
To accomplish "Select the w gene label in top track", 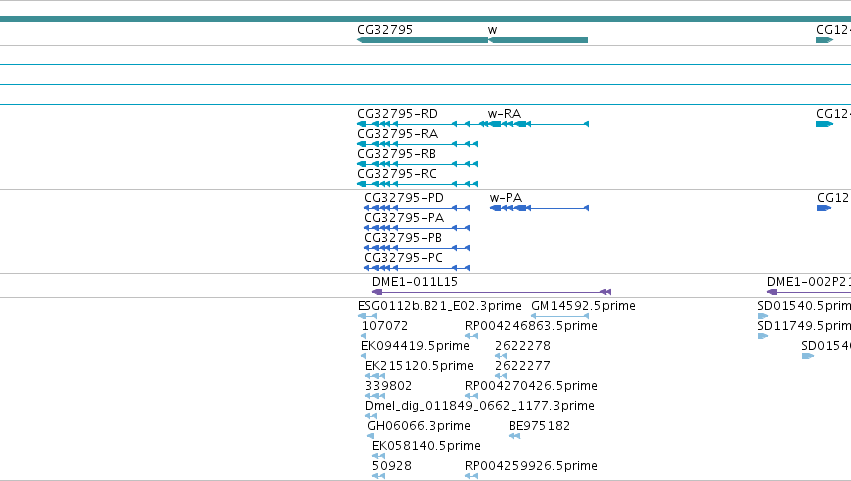I will (492, 30).
